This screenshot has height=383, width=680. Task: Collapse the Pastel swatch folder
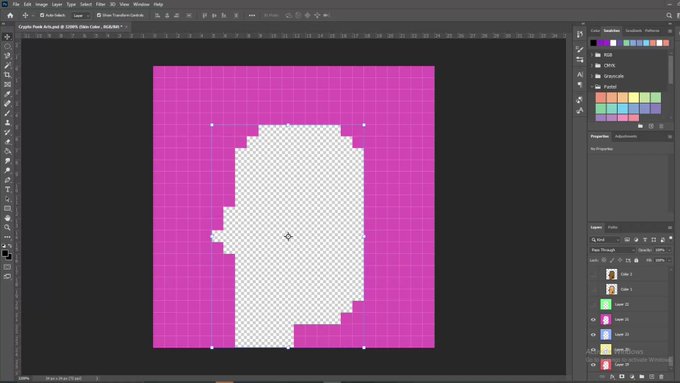tap(592, 87)
